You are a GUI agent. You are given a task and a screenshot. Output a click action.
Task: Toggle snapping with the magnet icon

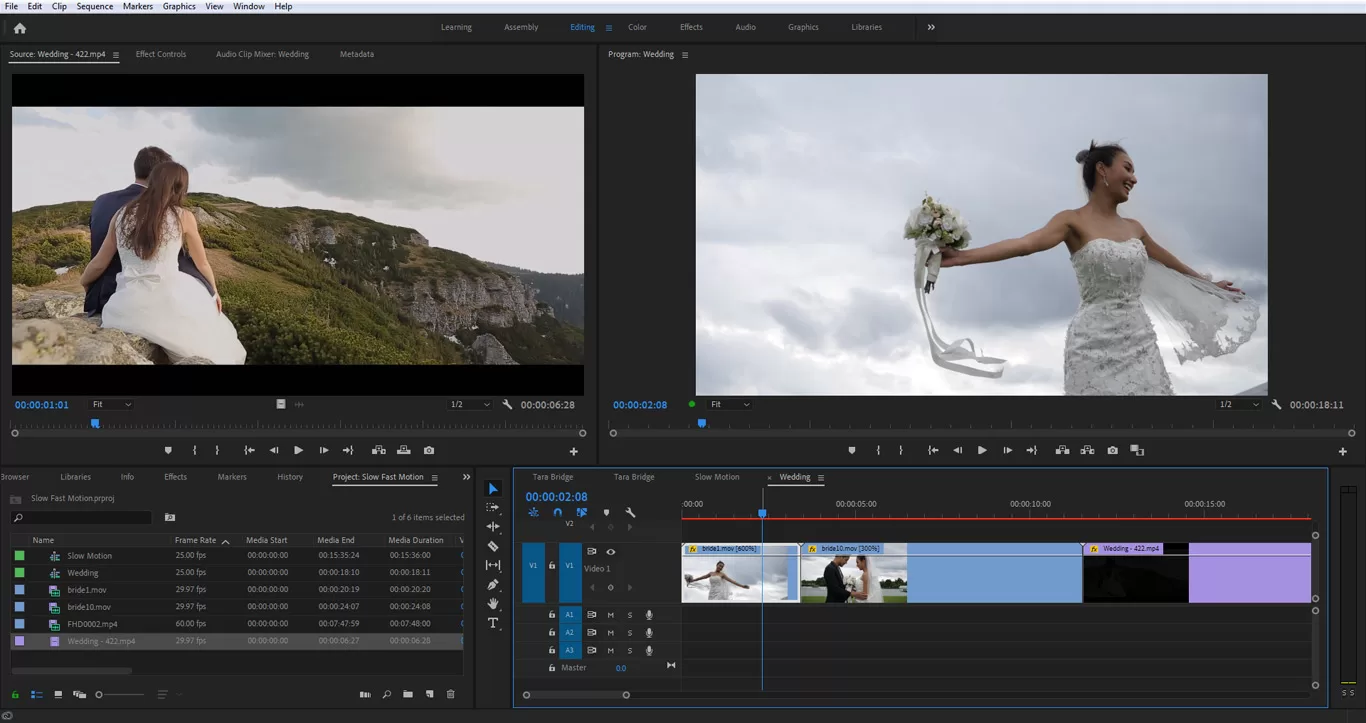click(x=557, y=512)
